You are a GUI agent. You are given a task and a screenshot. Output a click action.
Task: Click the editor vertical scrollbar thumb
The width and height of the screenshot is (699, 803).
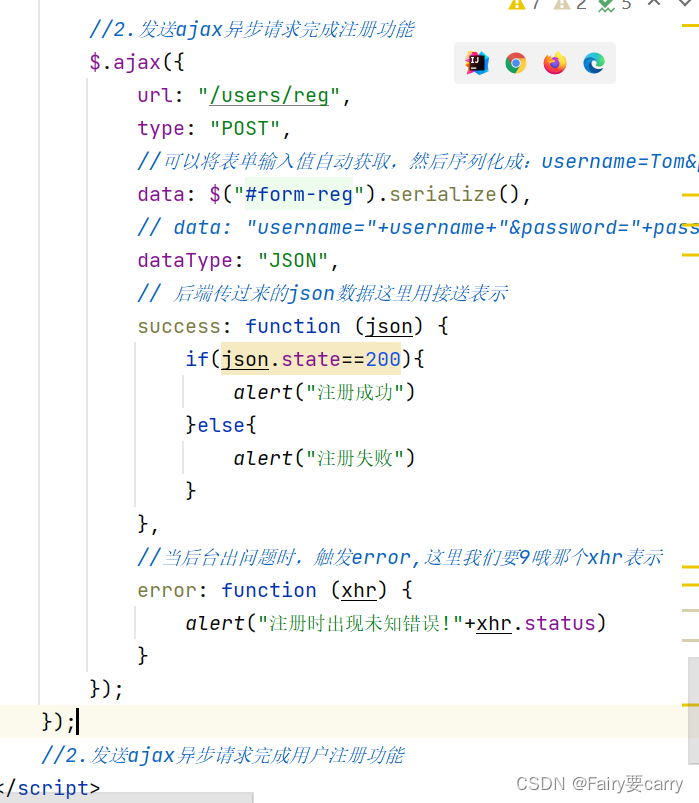pyautogui.click(x=693, y=711)
